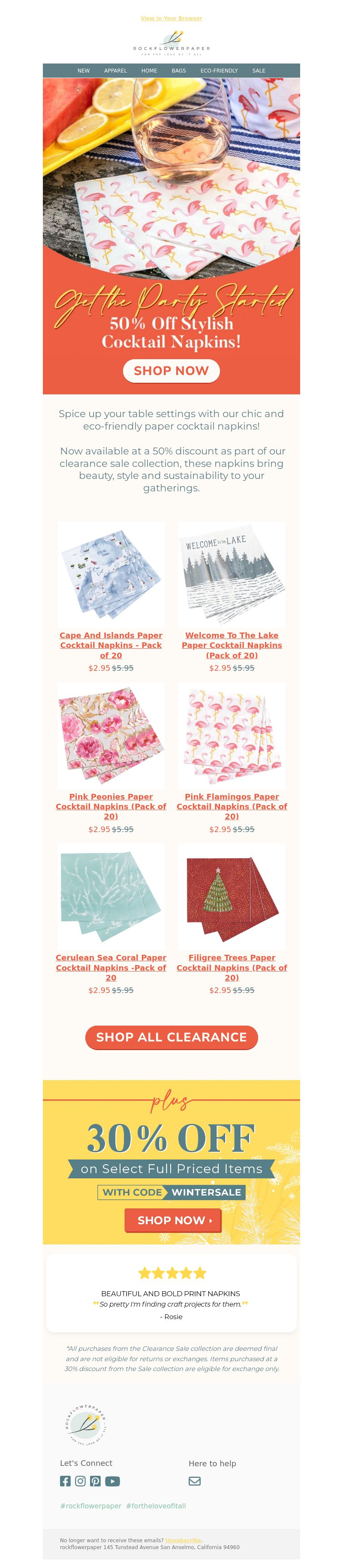This screenshot has width=343, height=1568.
Task: Click Filigree Trees napkin product image
Action: click(x=232, y=897)
